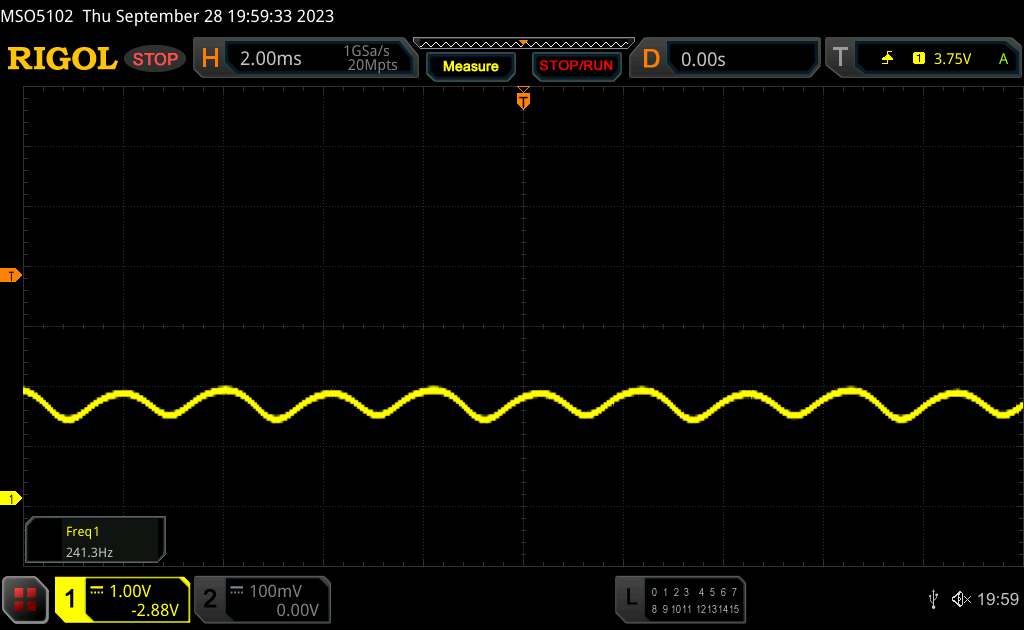Image resolution: width=1024 pixels, height=630 pixels.
Task: Open the trigger T settings
Action: pos(840,57)
